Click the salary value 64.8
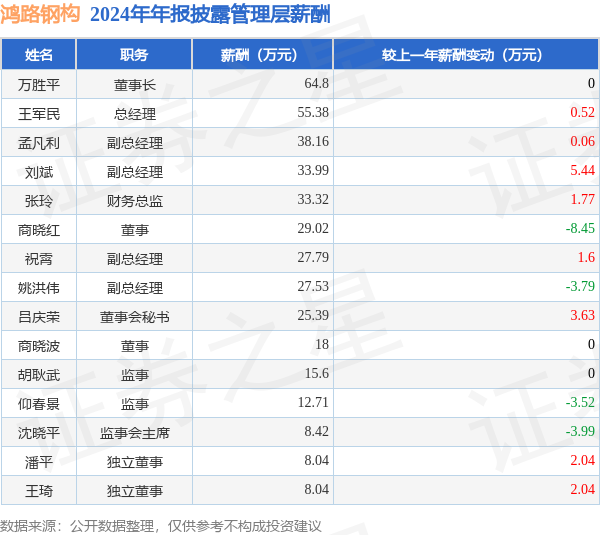The height and width of the screenshot is (535, 600). tap(316, 83)
